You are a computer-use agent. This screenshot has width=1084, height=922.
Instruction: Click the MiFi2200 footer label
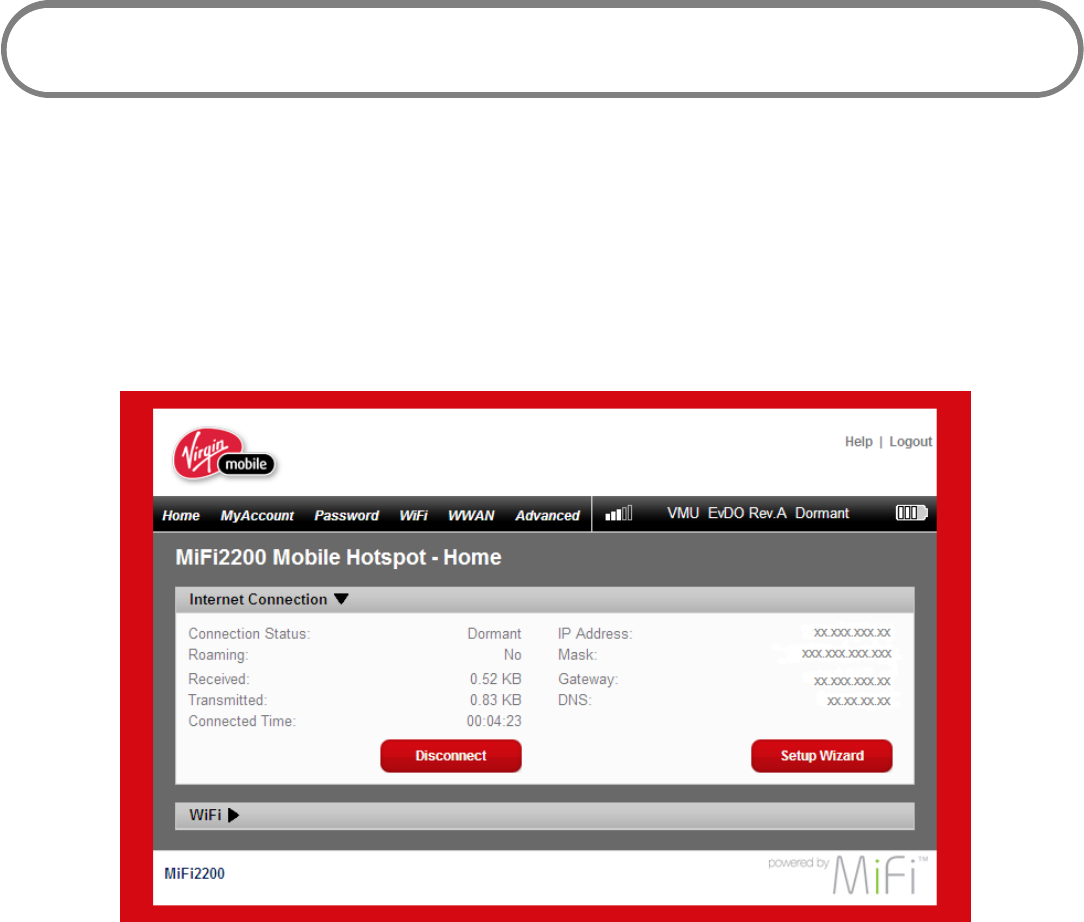click(x=194, y=874)
